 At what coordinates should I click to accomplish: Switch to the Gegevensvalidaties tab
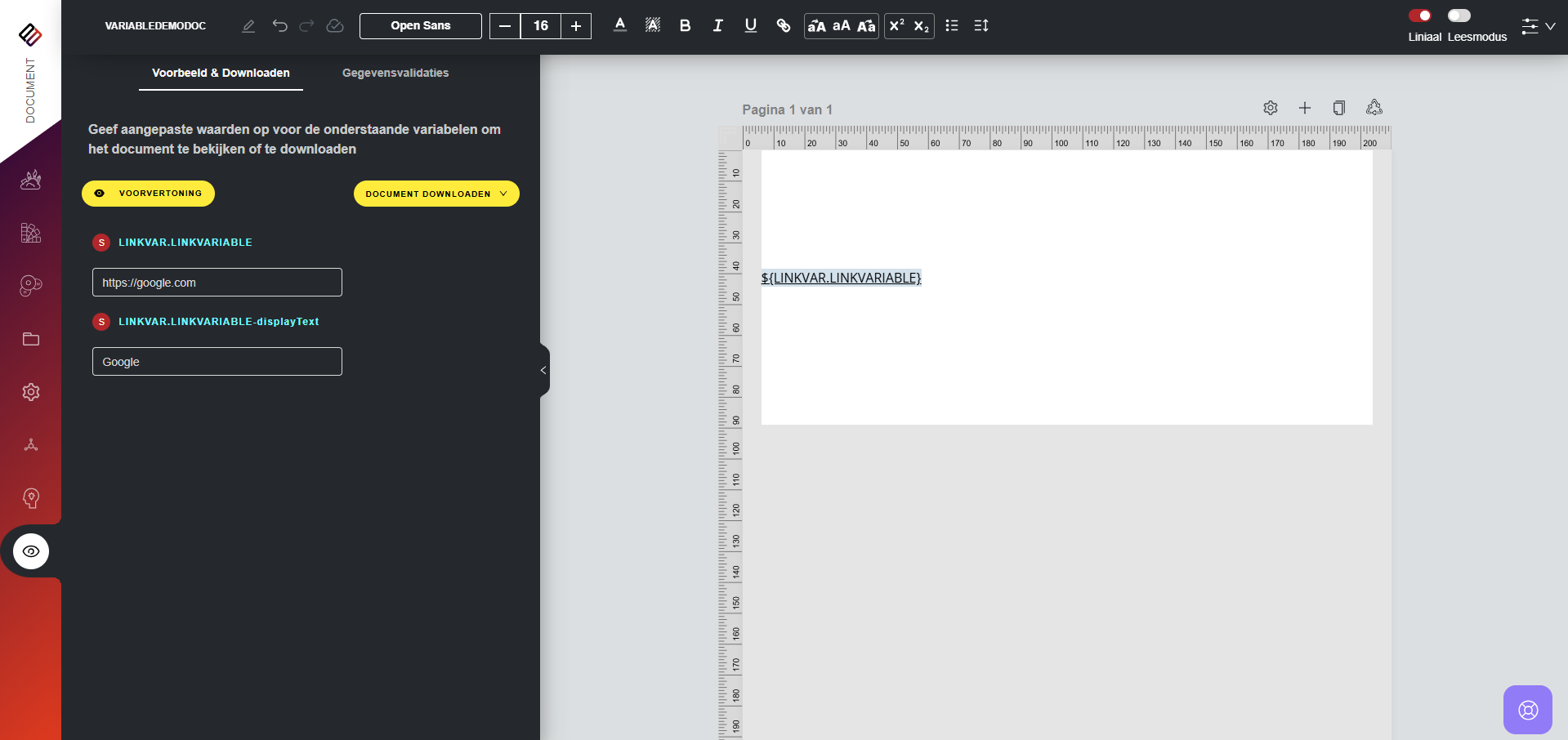395,73
